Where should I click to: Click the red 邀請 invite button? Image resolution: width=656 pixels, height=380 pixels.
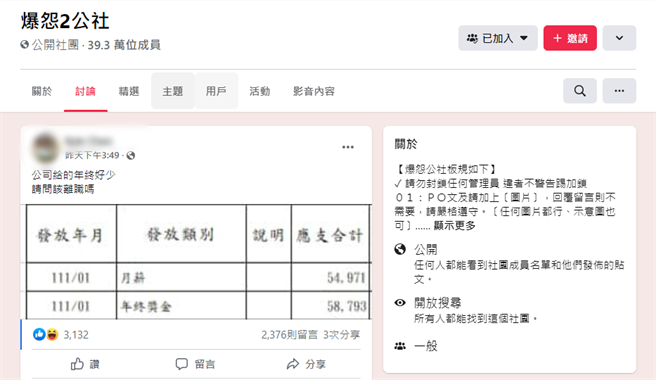(x=570, y=38)
